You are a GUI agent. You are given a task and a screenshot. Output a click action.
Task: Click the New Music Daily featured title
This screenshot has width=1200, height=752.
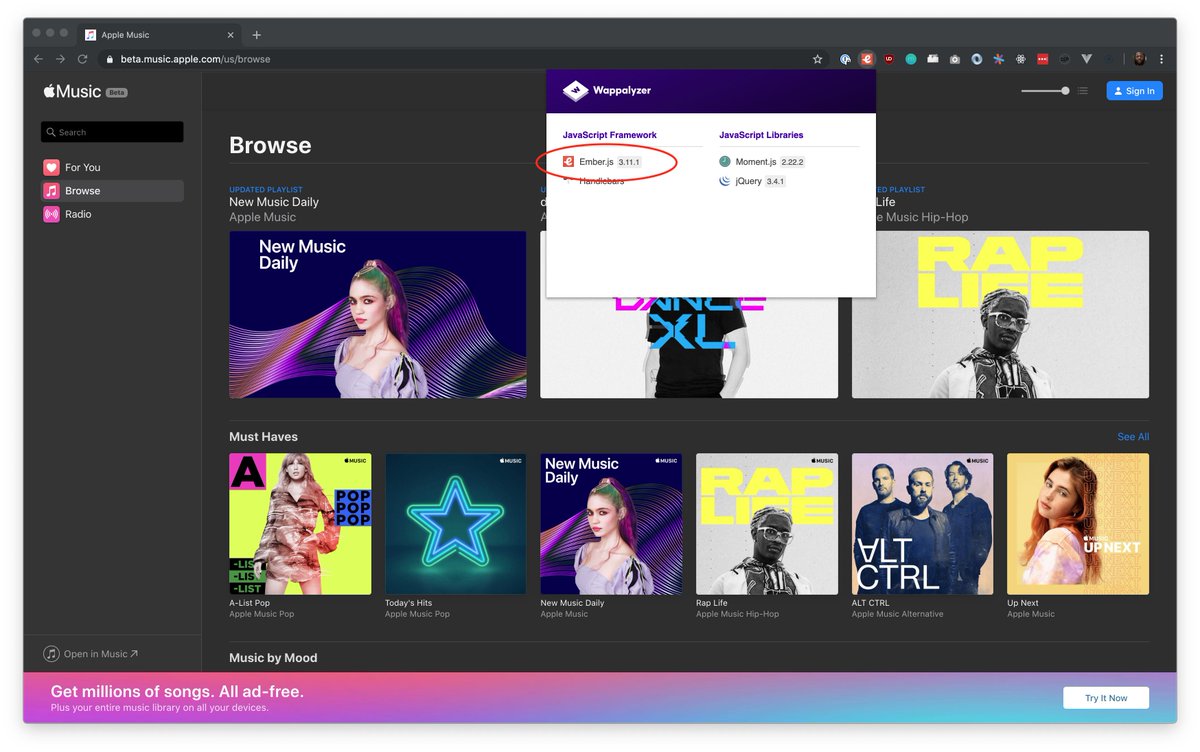click(x=274, y=202)
